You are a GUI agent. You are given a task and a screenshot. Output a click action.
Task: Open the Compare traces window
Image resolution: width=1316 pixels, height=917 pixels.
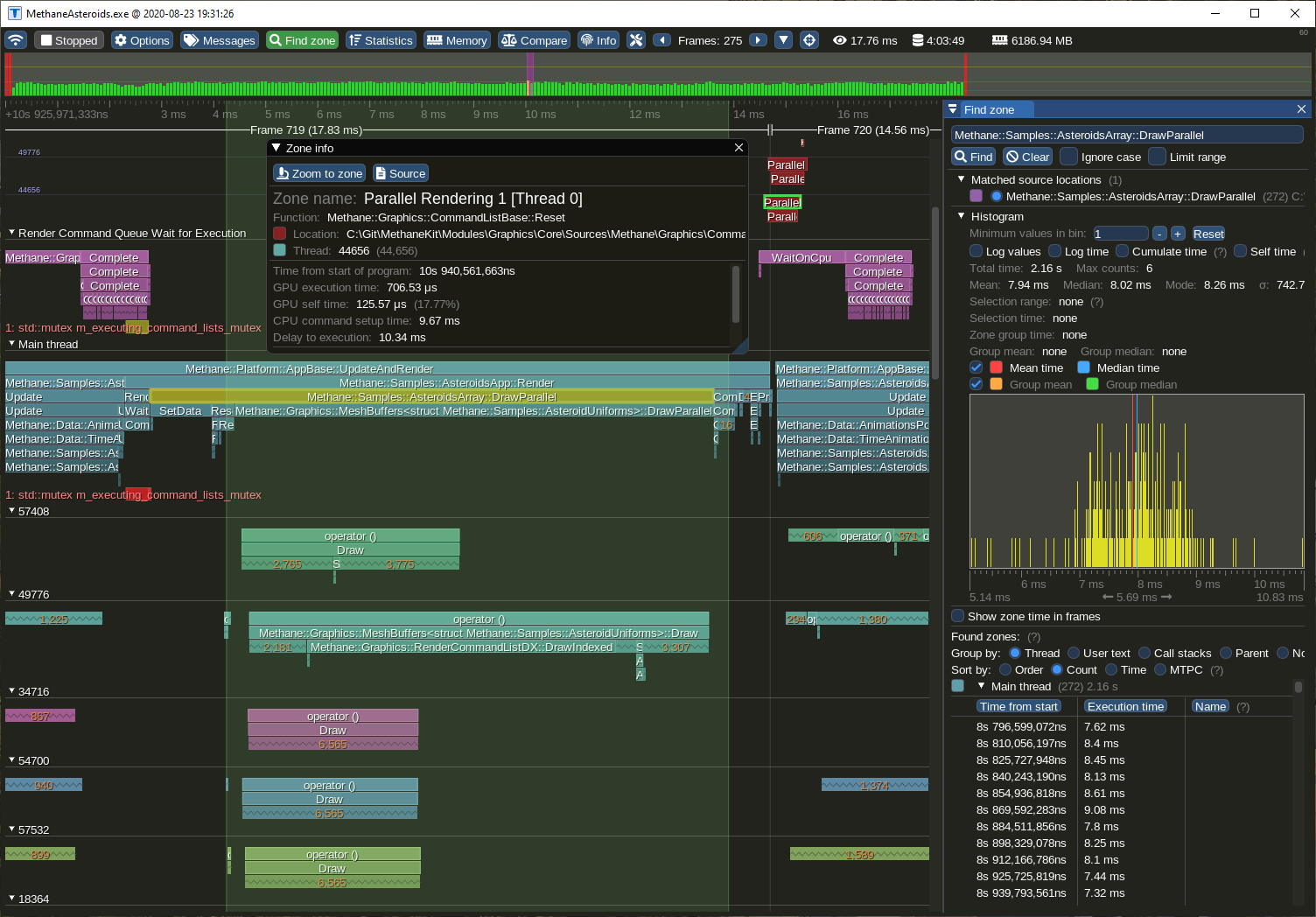coord(534,40)
